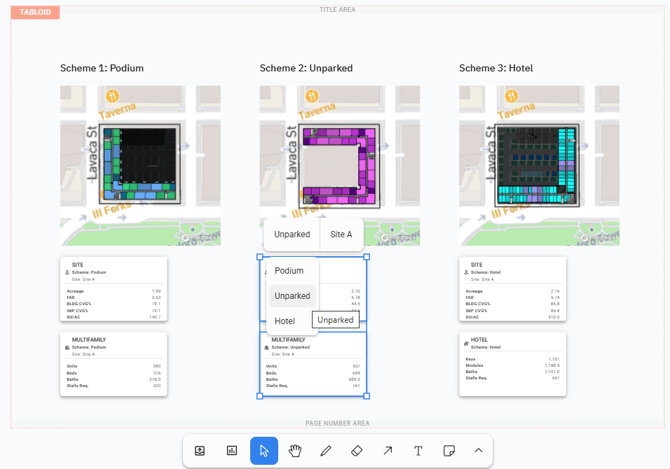Select the Podium SITE data card

[x=113, y=289]
